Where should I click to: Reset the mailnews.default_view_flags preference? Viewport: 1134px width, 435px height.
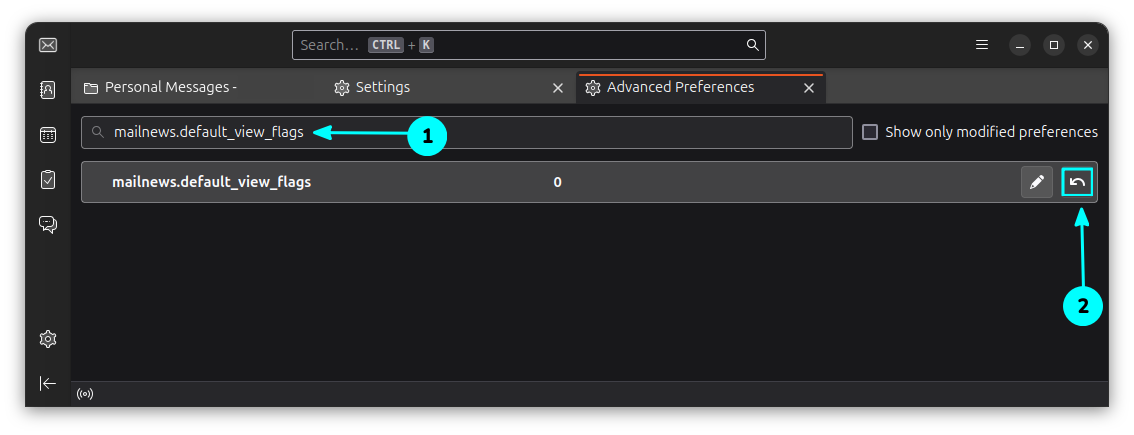(x=1077, y=182)
